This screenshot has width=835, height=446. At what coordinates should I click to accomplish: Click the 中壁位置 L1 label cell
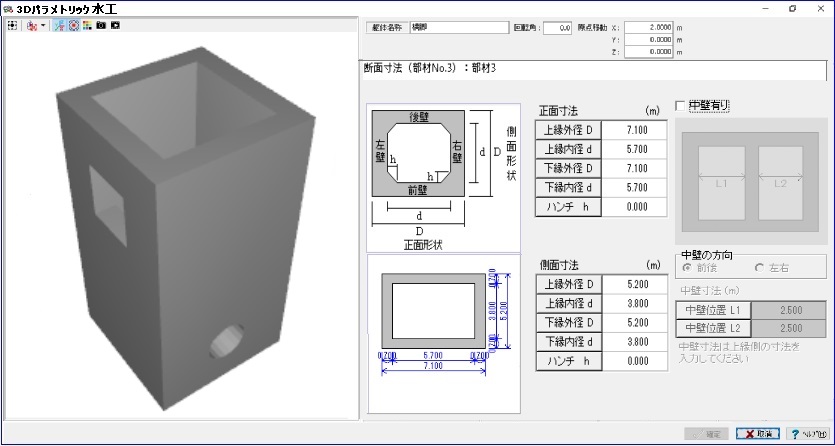click(714, 310)
